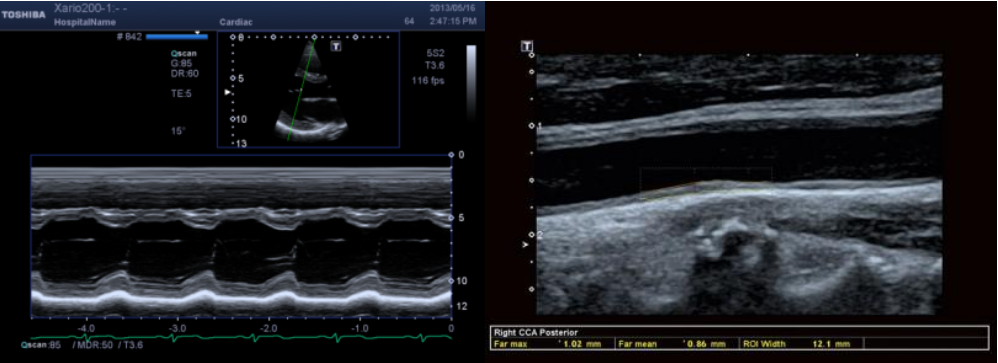Click the T orientation marker on cardiac sector thumbnail
Image resolution: width=998 pixels, height=363 pixels.
pyautogui.click(x=336, y=46)
